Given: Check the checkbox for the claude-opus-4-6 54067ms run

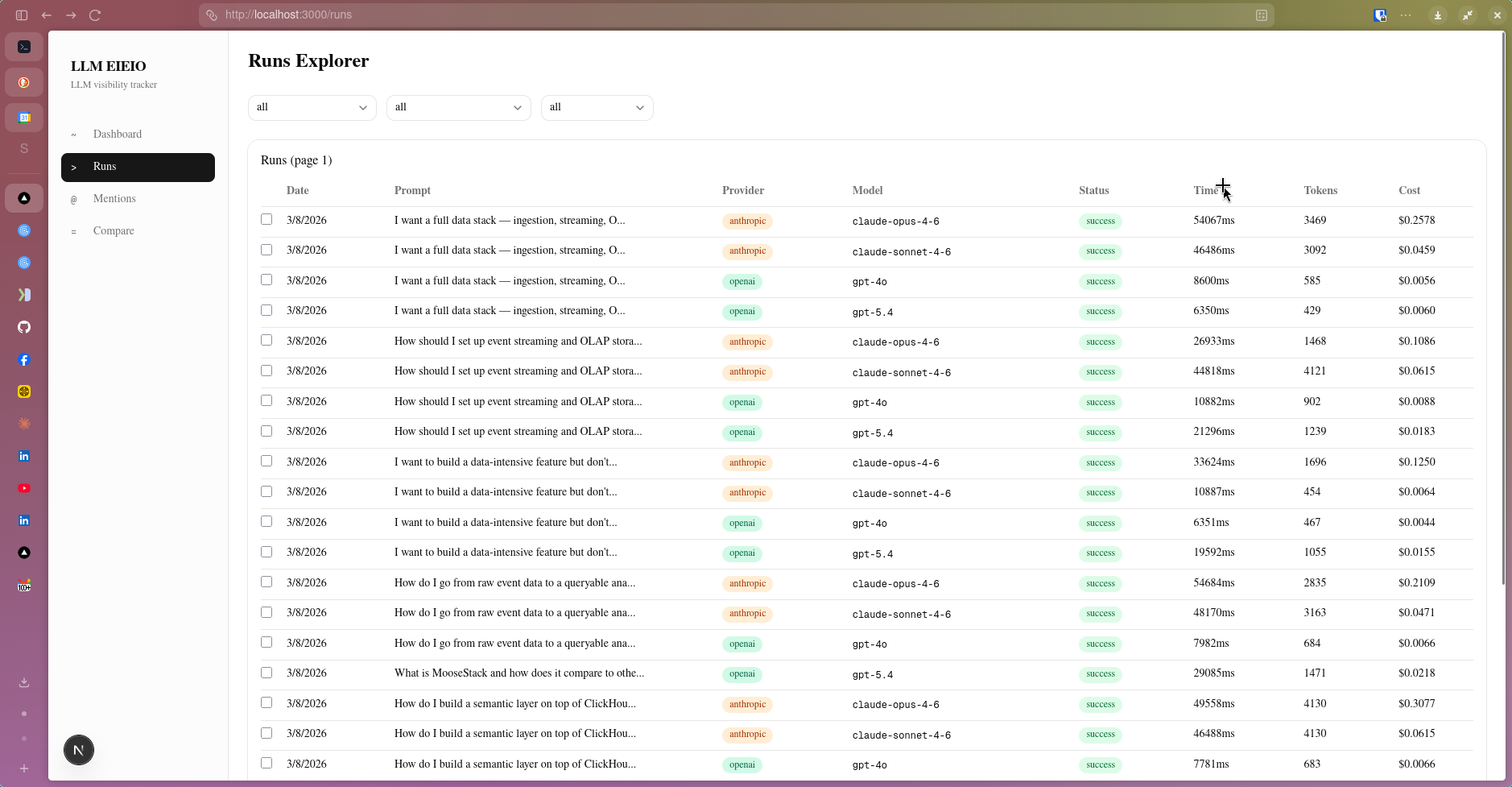Looking at the screenshot, I should tap(267, 219).
